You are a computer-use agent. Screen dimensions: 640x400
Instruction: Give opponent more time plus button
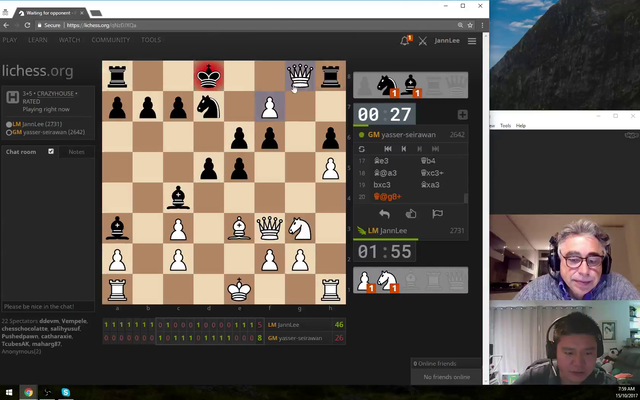click(x=462, y=115)
